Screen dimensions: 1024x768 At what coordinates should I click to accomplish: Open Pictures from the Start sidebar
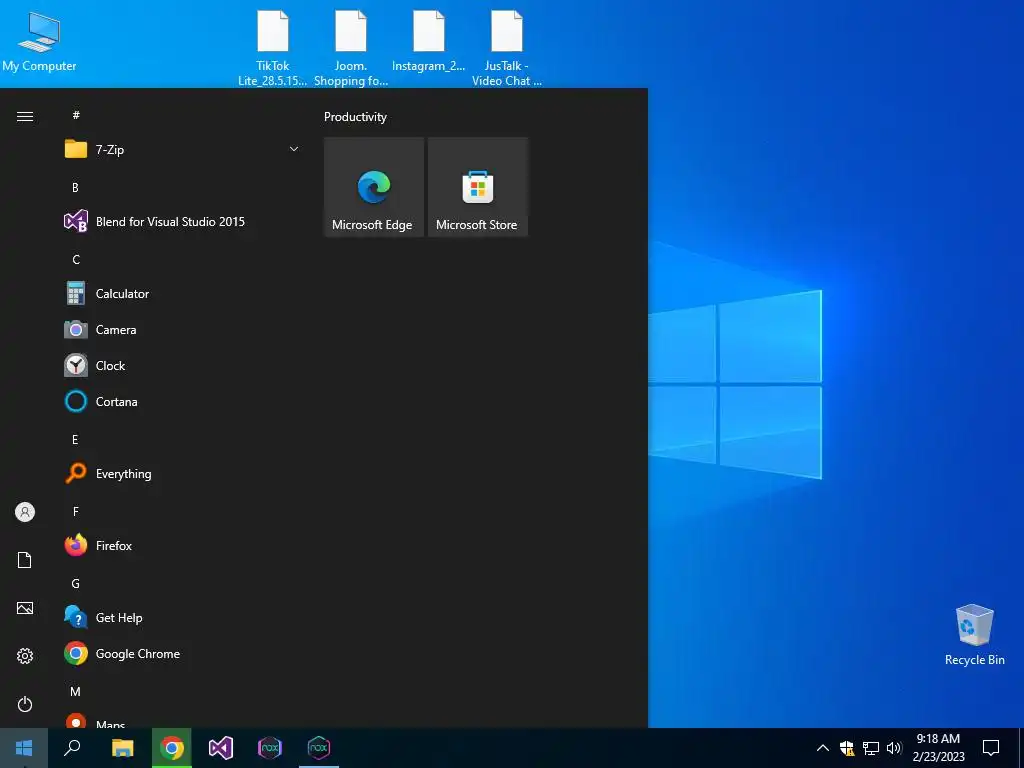tap(25, 608)
